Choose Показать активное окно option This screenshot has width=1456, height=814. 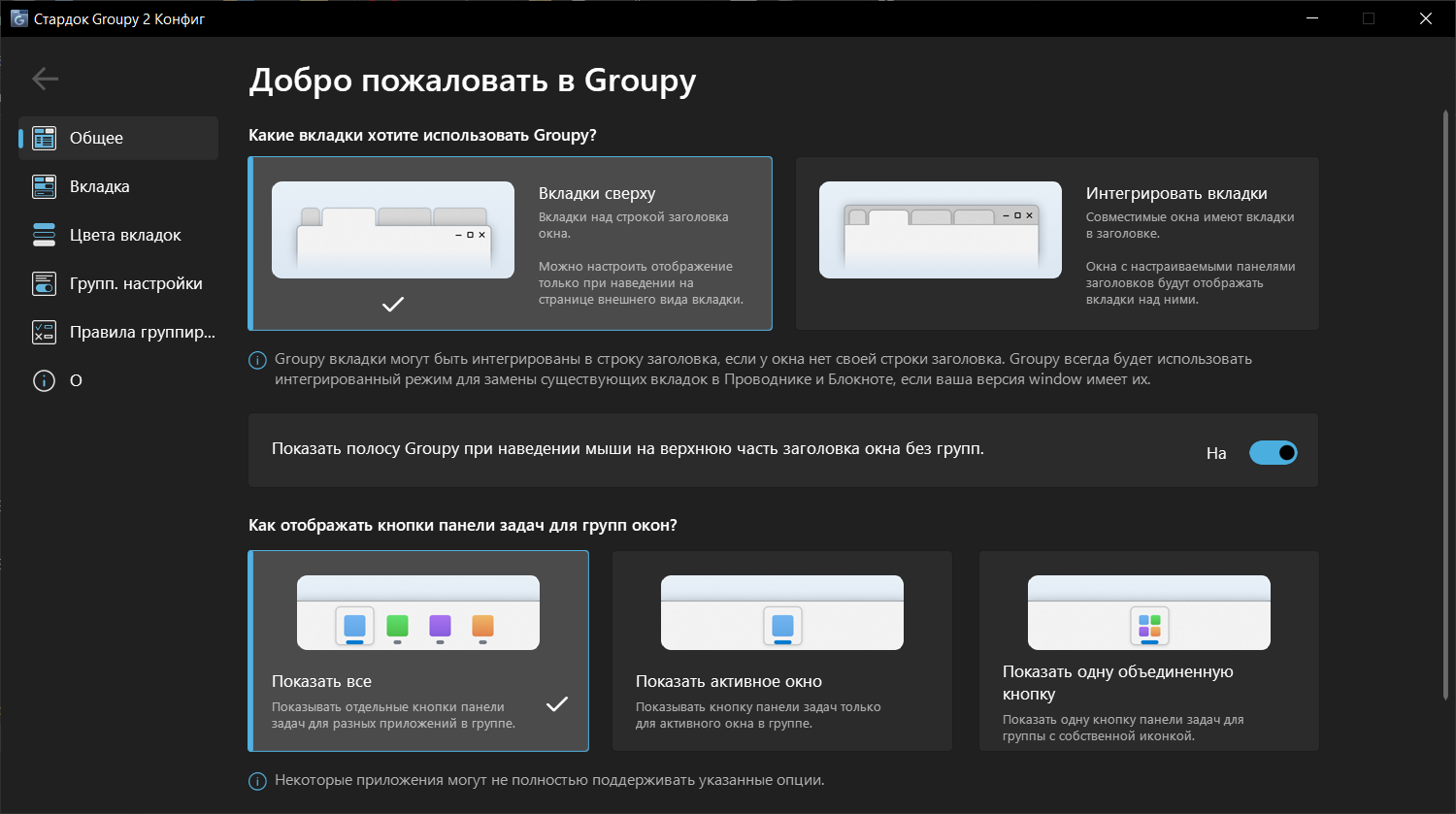coord(782,651)
